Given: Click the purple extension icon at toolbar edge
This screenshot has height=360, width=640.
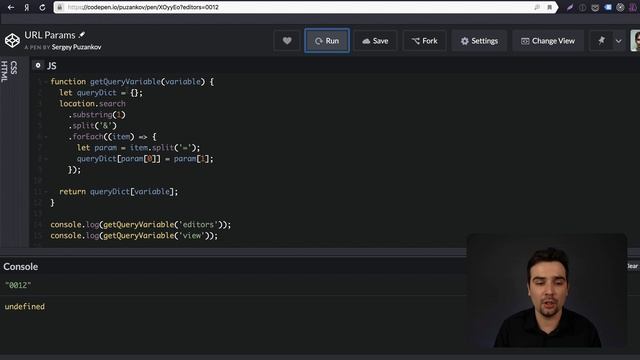Looking at the screenshot, I should 634,7.
